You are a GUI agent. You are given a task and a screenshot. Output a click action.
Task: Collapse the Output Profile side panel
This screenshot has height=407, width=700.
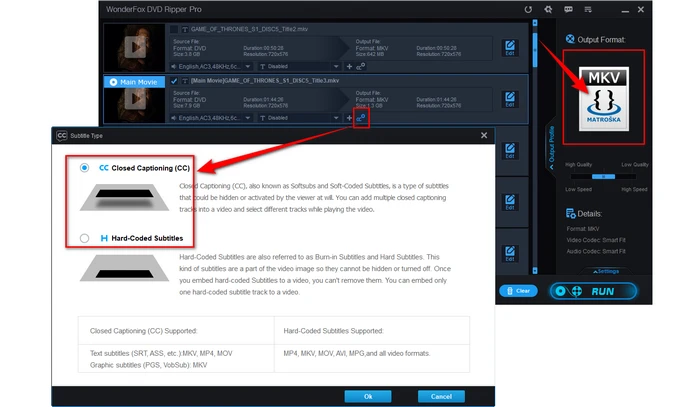[551, 147]
